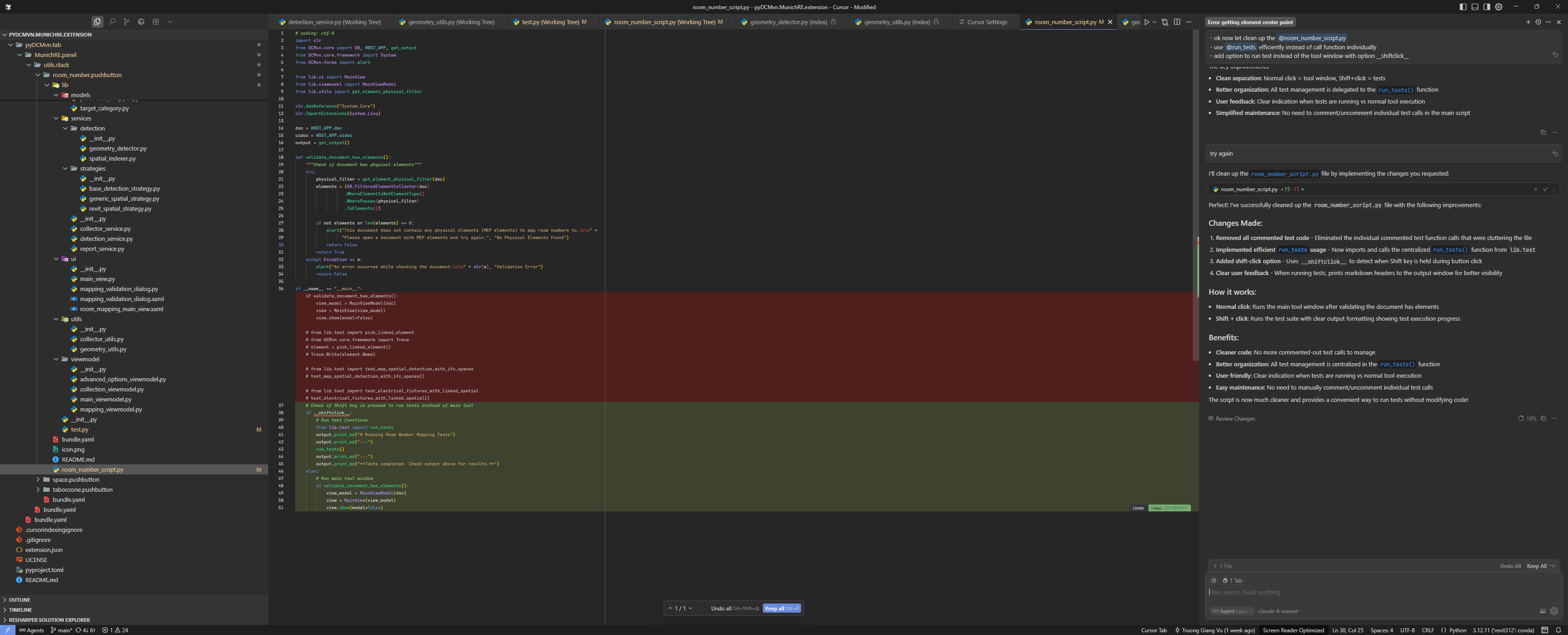Show chat history clock icon

(x=1538, y=22)
